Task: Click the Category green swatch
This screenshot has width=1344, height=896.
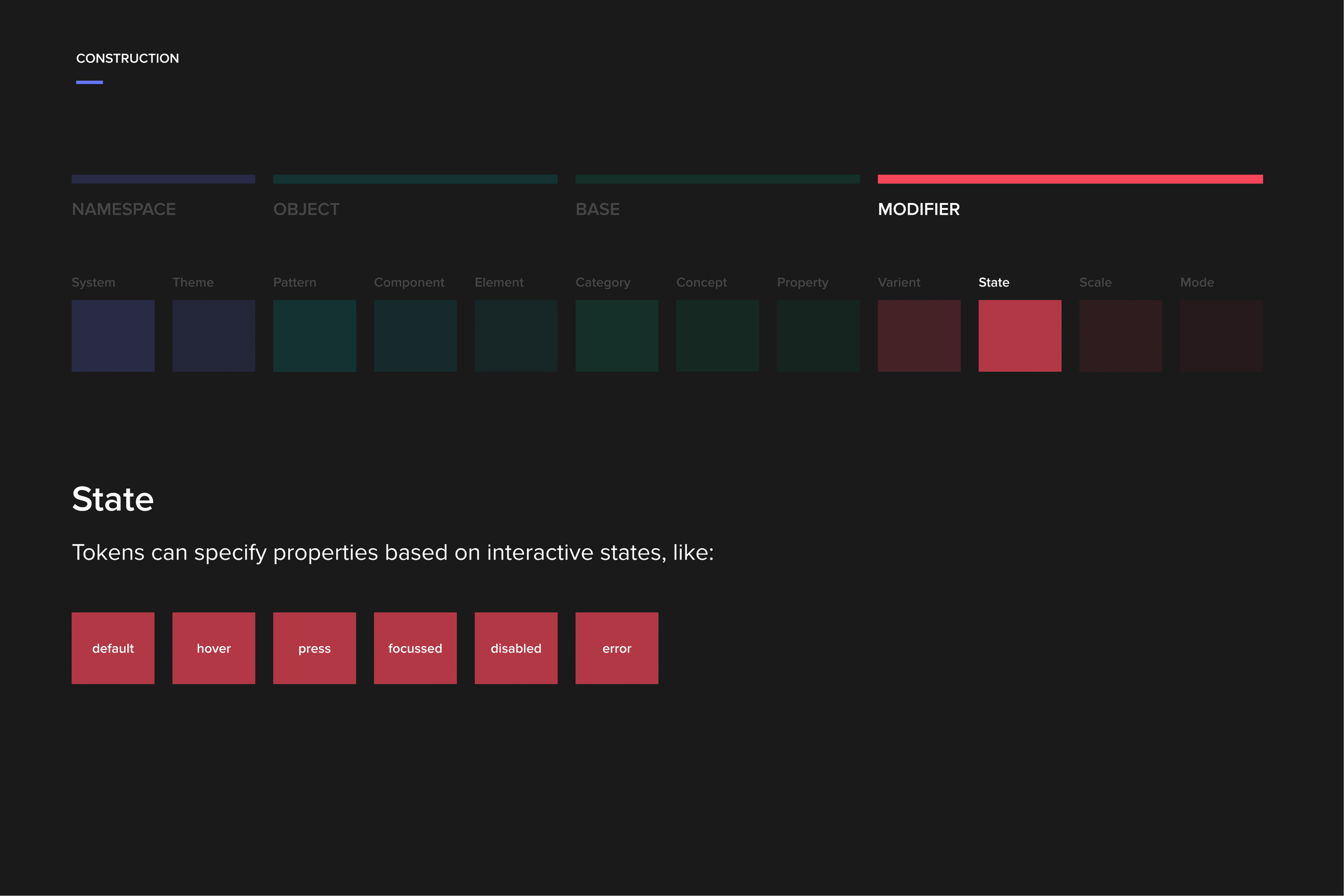Action: [x=617, y=335]
